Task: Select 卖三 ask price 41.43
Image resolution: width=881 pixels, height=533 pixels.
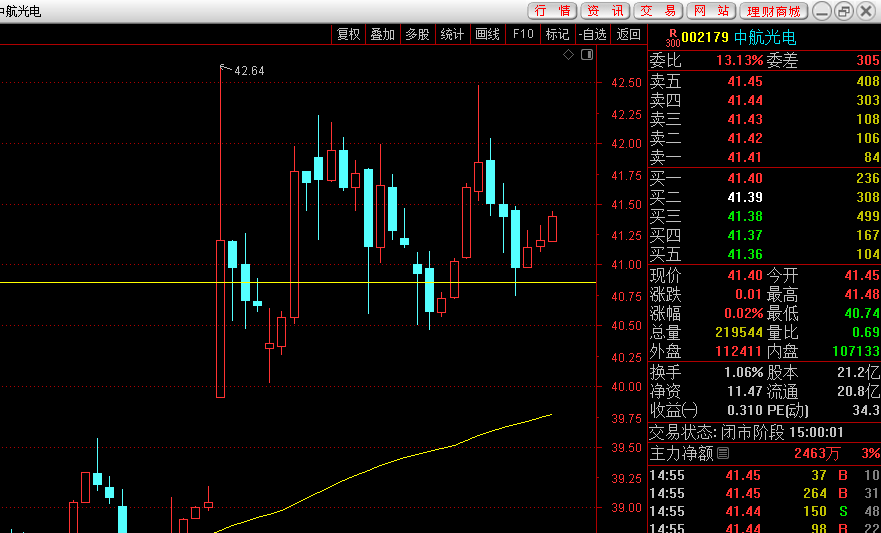Action: pyautogui.click(x=745, y=119)
